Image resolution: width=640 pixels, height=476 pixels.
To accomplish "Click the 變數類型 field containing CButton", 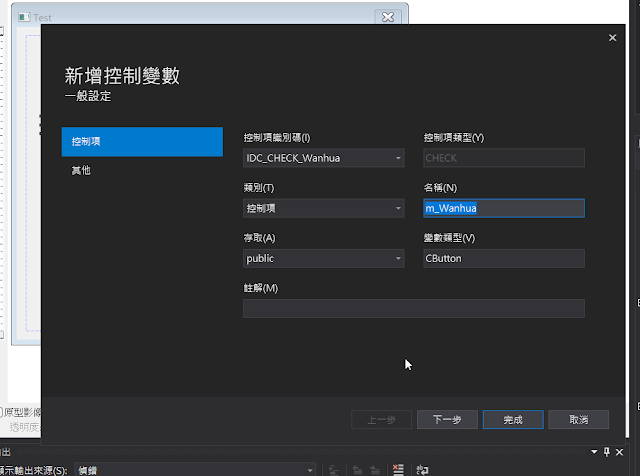I will [x=504, y=258].
